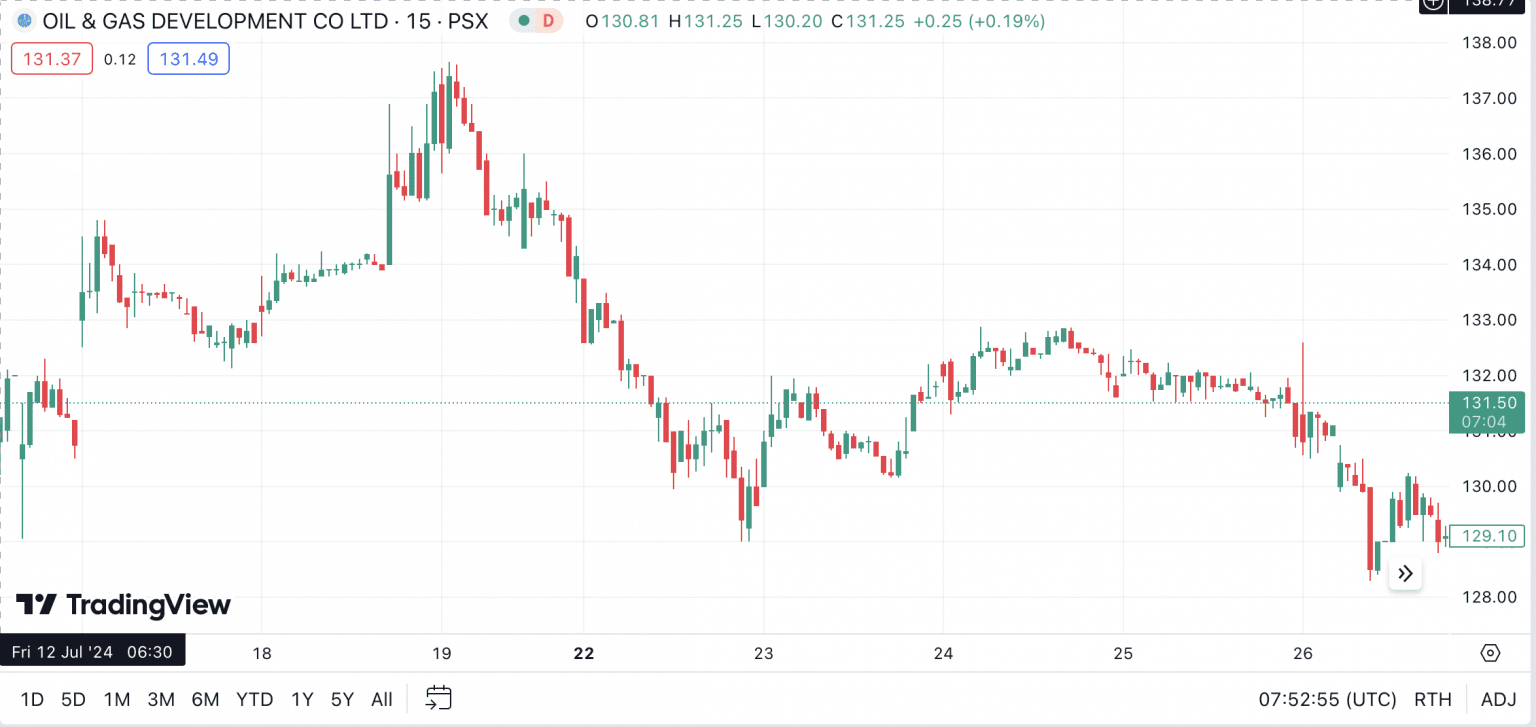
Task: Click the OGDC company logo icon
Action: pyautogui.click(x=22, y=20)
